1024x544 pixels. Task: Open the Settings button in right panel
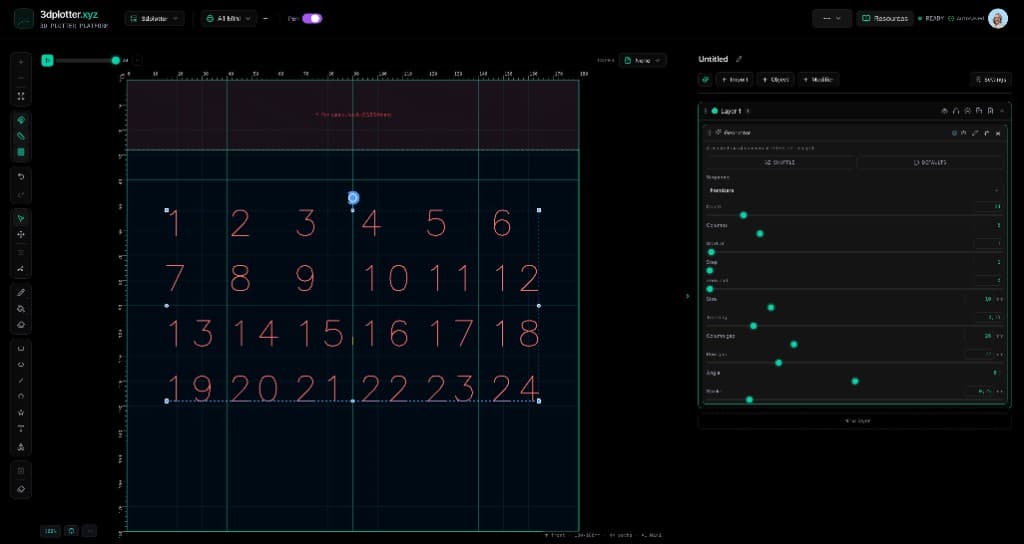pos(990,80)
